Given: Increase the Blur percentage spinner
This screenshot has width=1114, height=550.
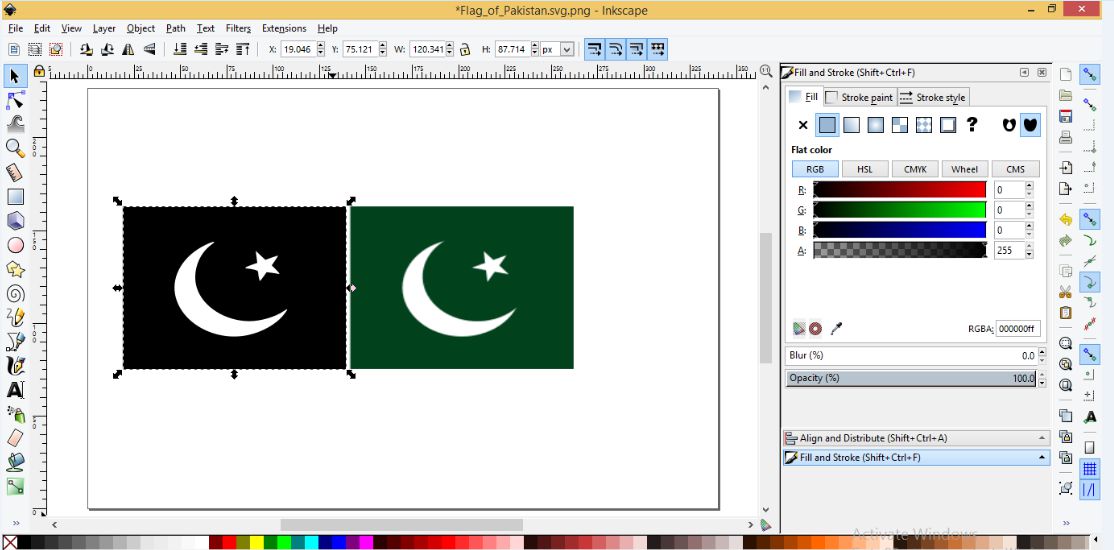Looking at the screenshot, I should pos(1042,351).
